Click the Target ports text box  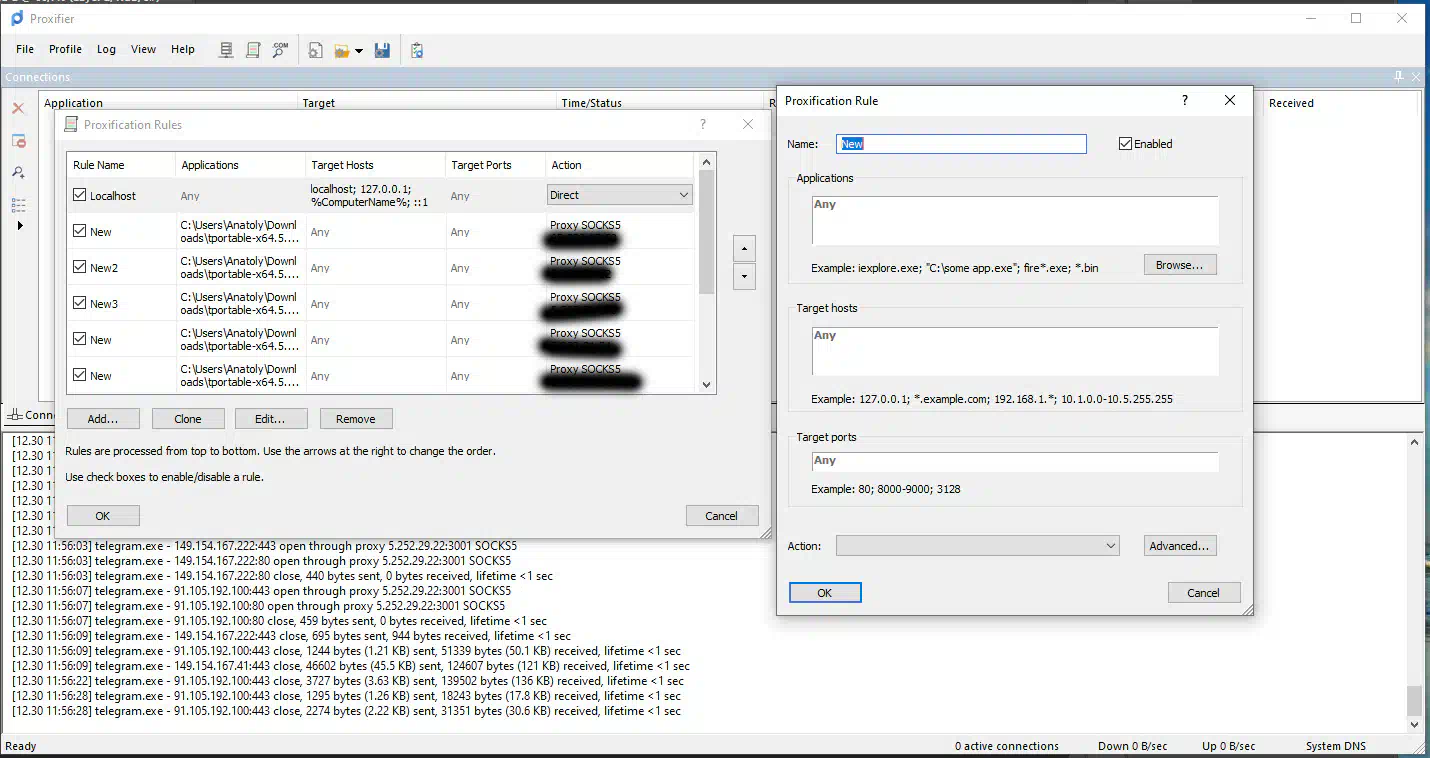tap(1015, 462)
